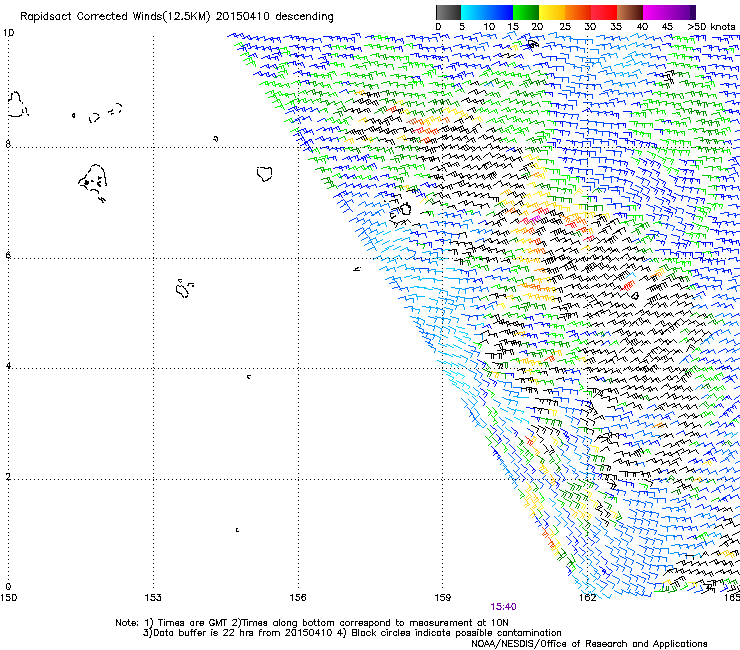Image resolution: width=740 pixels, height=650 pixels.
Task: Click the 'Data buffer is 22 hrs' note
Action: [x=203, y=633]
